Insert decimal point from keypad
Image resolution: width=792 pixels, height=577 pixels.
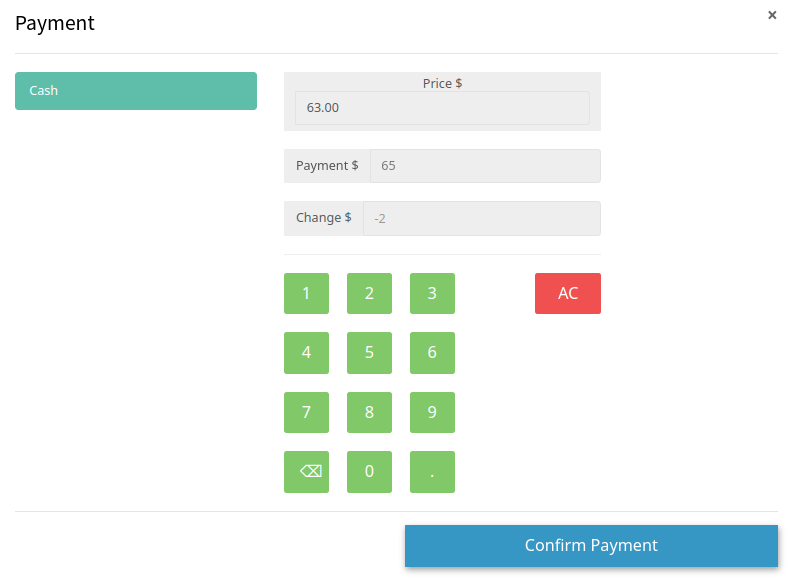pos(432,472)
